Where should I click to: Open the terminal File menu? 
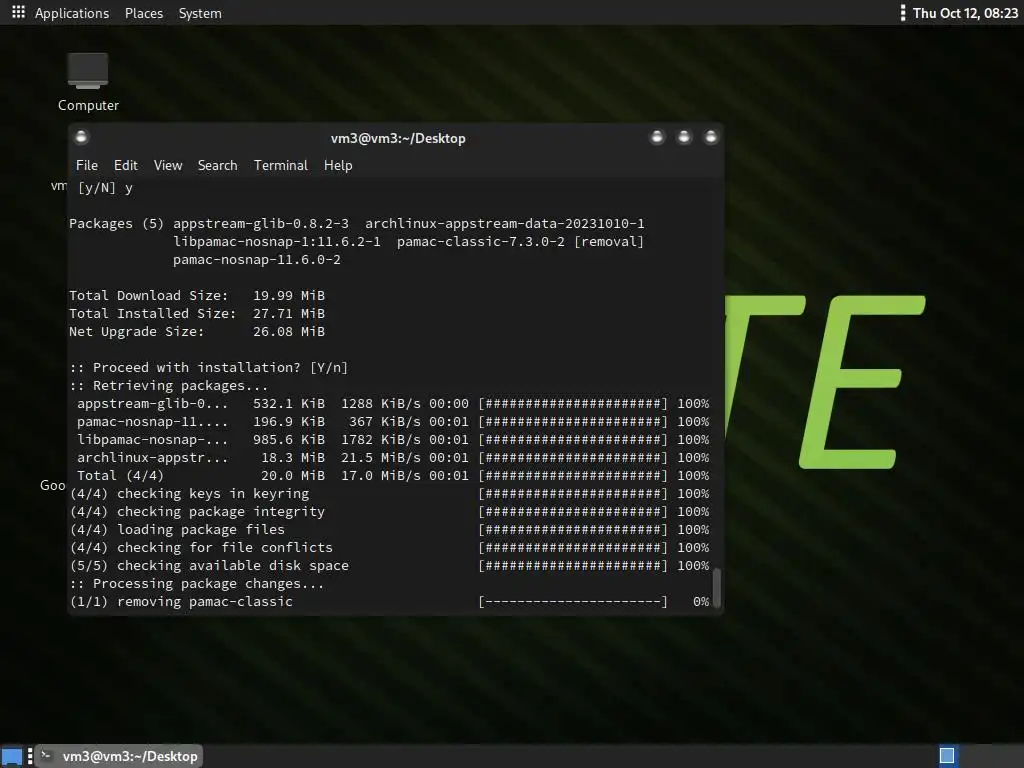(x=87, y=165)
